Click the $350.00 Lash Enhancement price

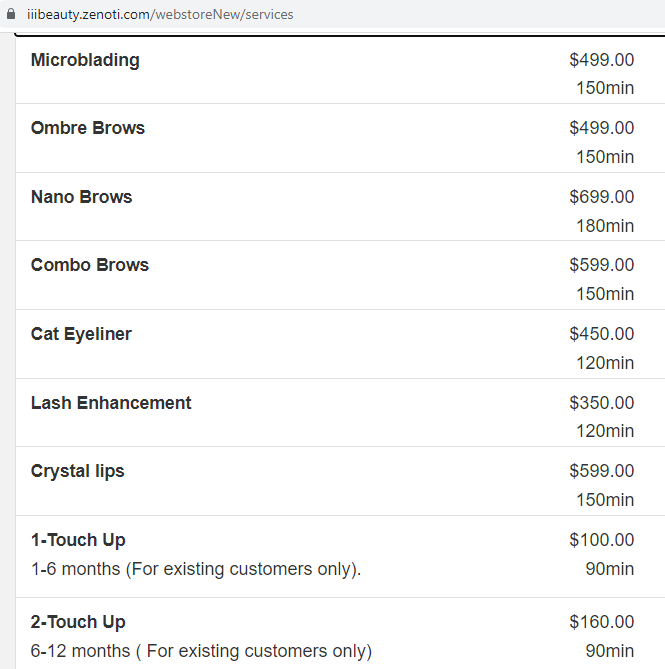tap(601, 403)
